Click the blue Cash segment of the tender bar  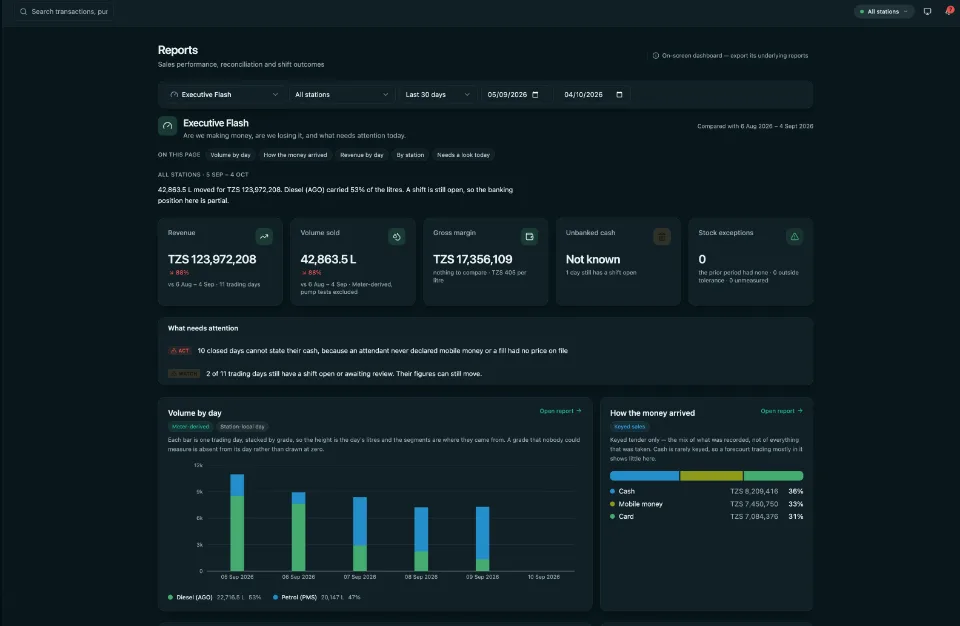(644, 476)
